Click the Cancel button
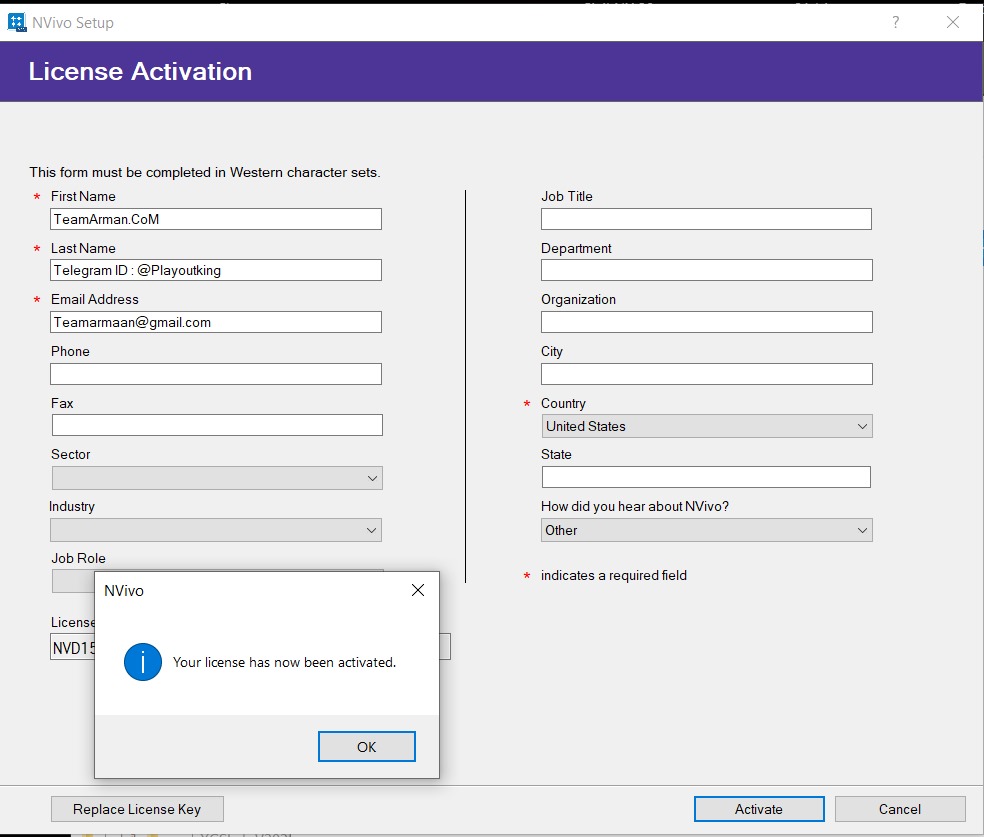The image size is (984, 837). click(x=899, y=809)
